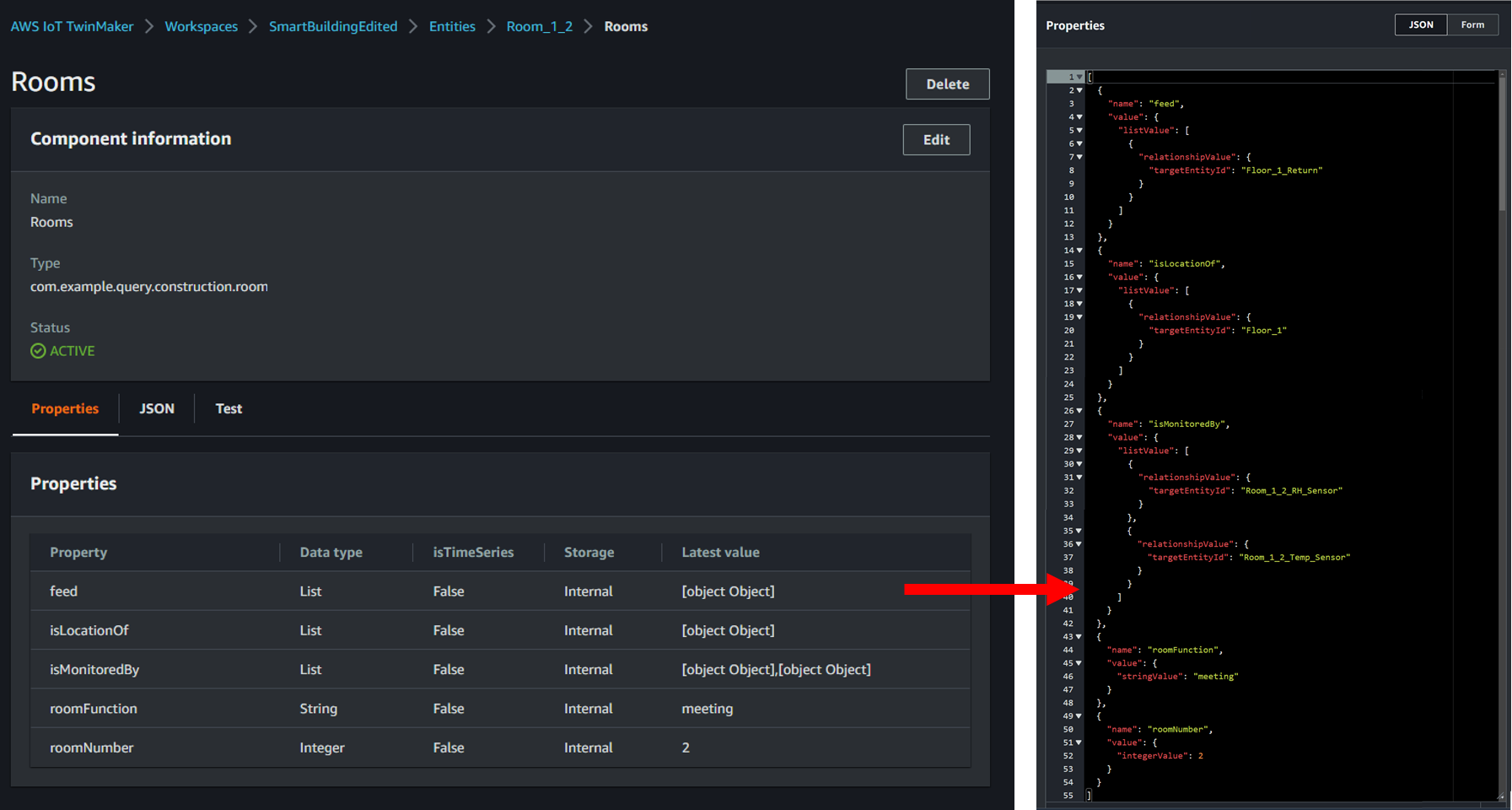The width and height of the screenshot is (1512, 810).
Task: Open the Test tab
Action: pos(229,408)
